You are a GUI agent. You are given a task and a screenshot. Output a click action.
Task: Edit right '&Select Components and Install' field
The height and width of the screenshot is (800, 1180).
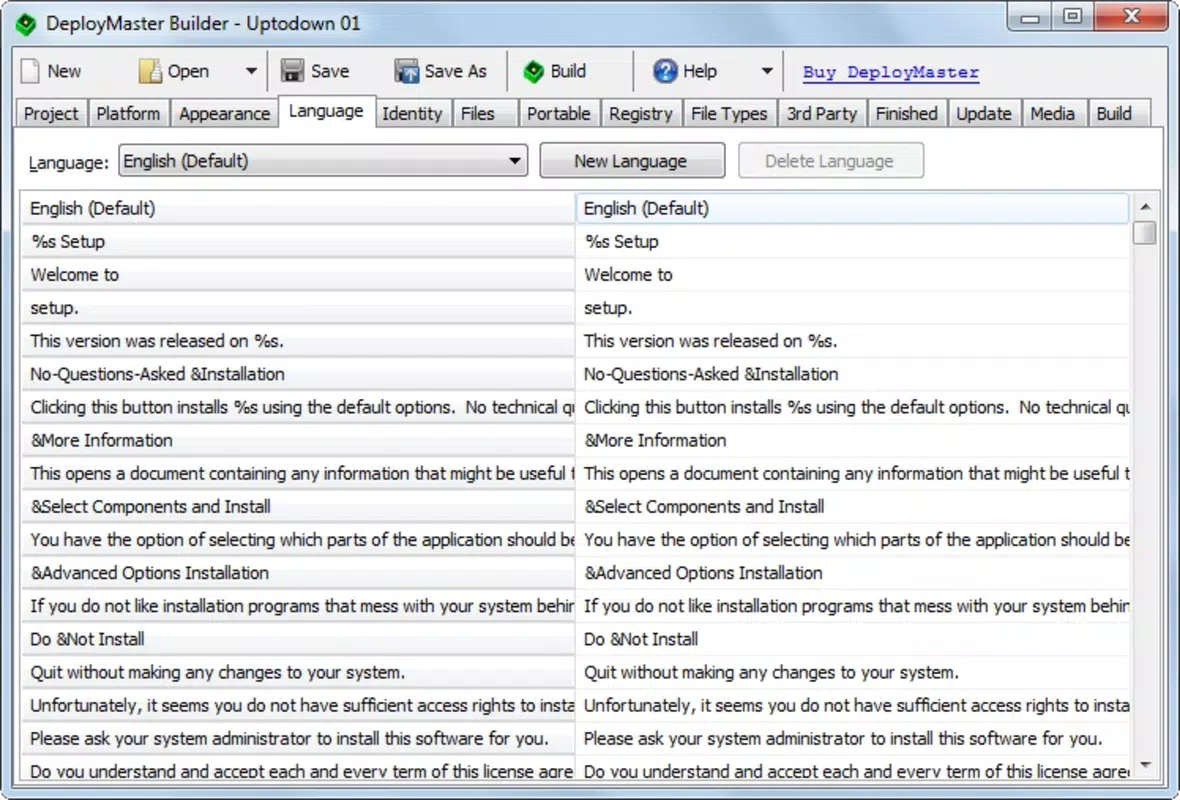coord(852,506)
